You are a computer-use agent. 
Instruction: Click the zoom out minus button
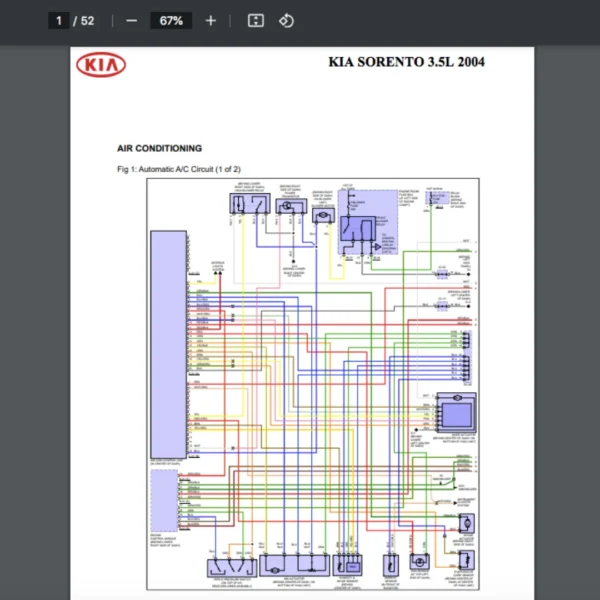click(131, 21)
